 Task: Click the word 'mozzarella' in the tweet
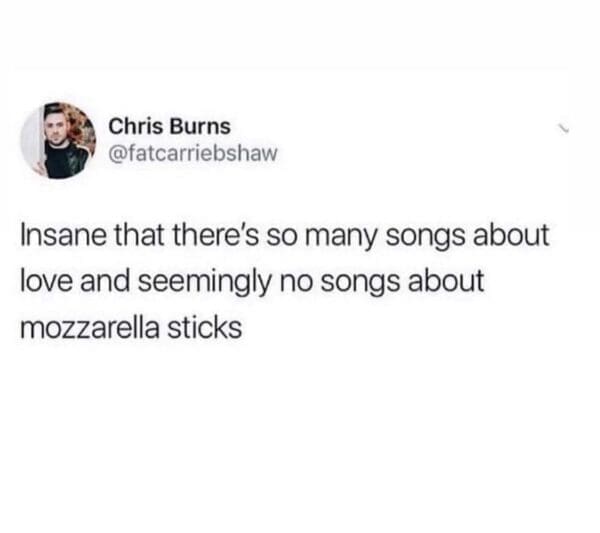(x=89, y=328)
